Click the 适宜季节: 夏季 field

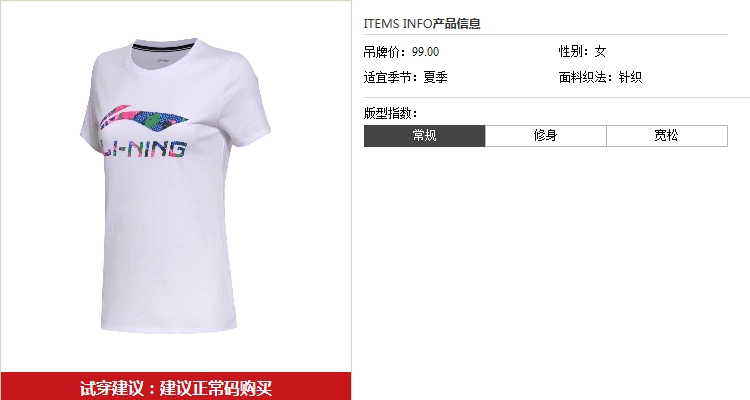click(406, 77)
